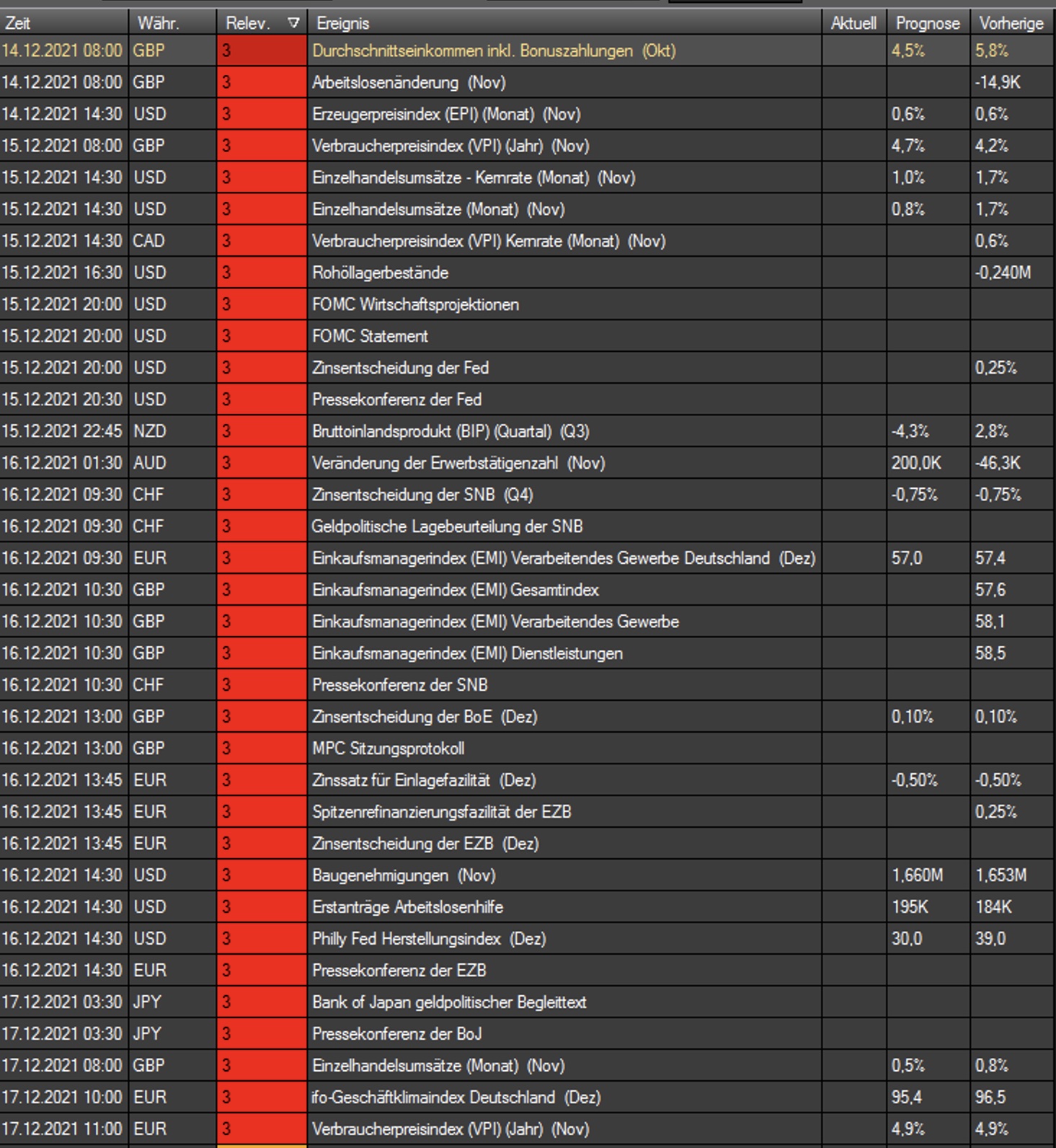Select the highlighted Durchschnittseinkommen inkl. Bonuszahlungen row
Screen dimensions: 1056x1148
click(x=494, y=51)
